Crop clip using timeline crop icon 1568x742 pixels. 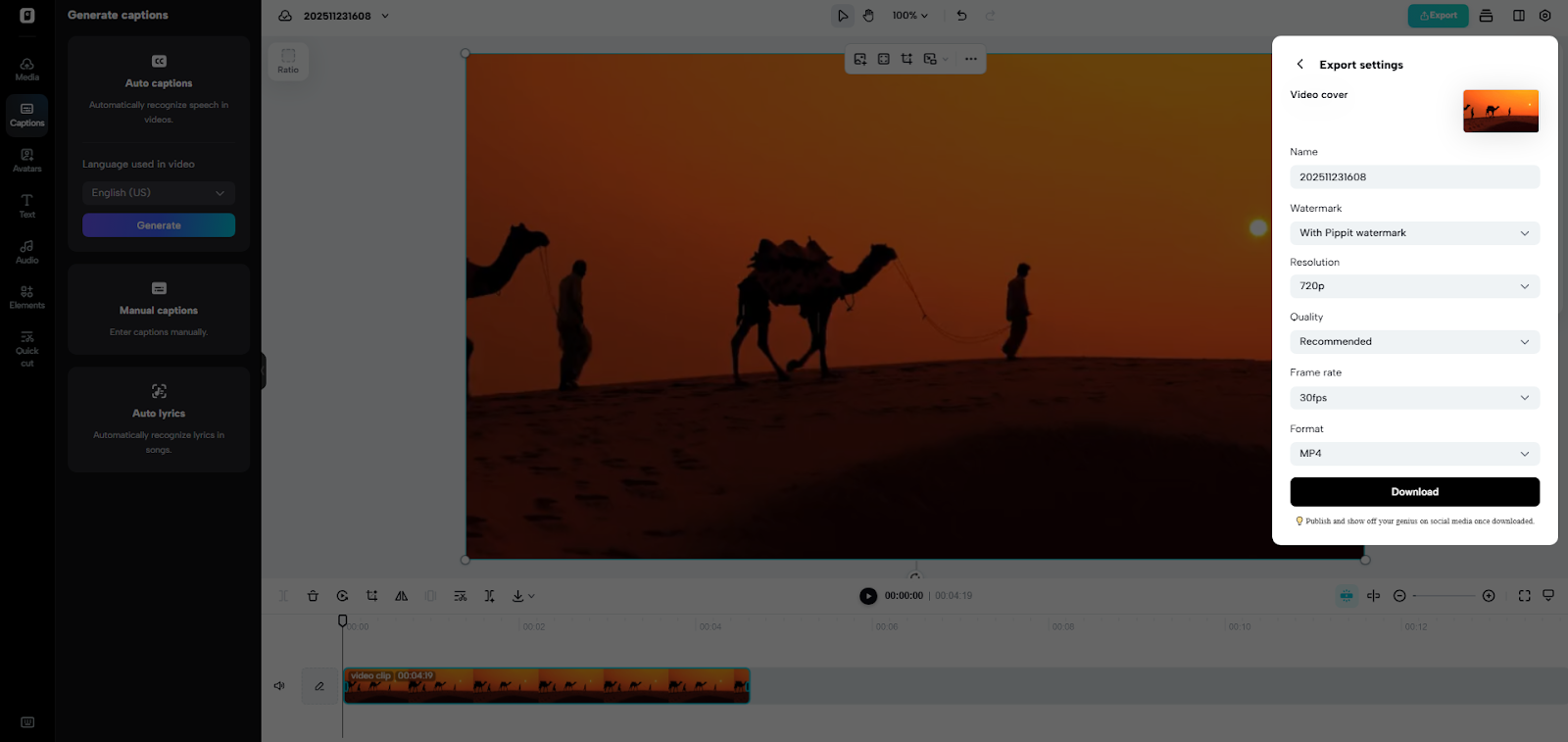(371, 596)
